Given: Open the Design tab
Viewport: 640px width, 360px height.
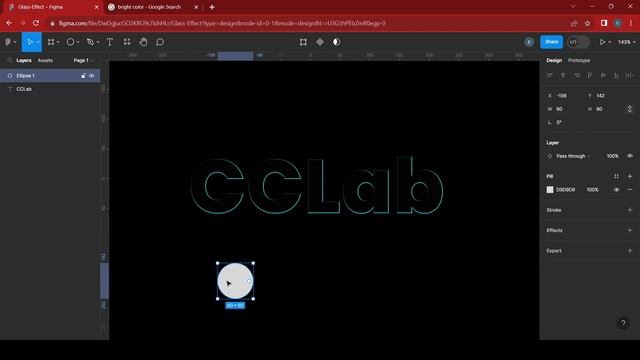Looking at the screenshot, I should pyautogui.click(x=554, y=60).
